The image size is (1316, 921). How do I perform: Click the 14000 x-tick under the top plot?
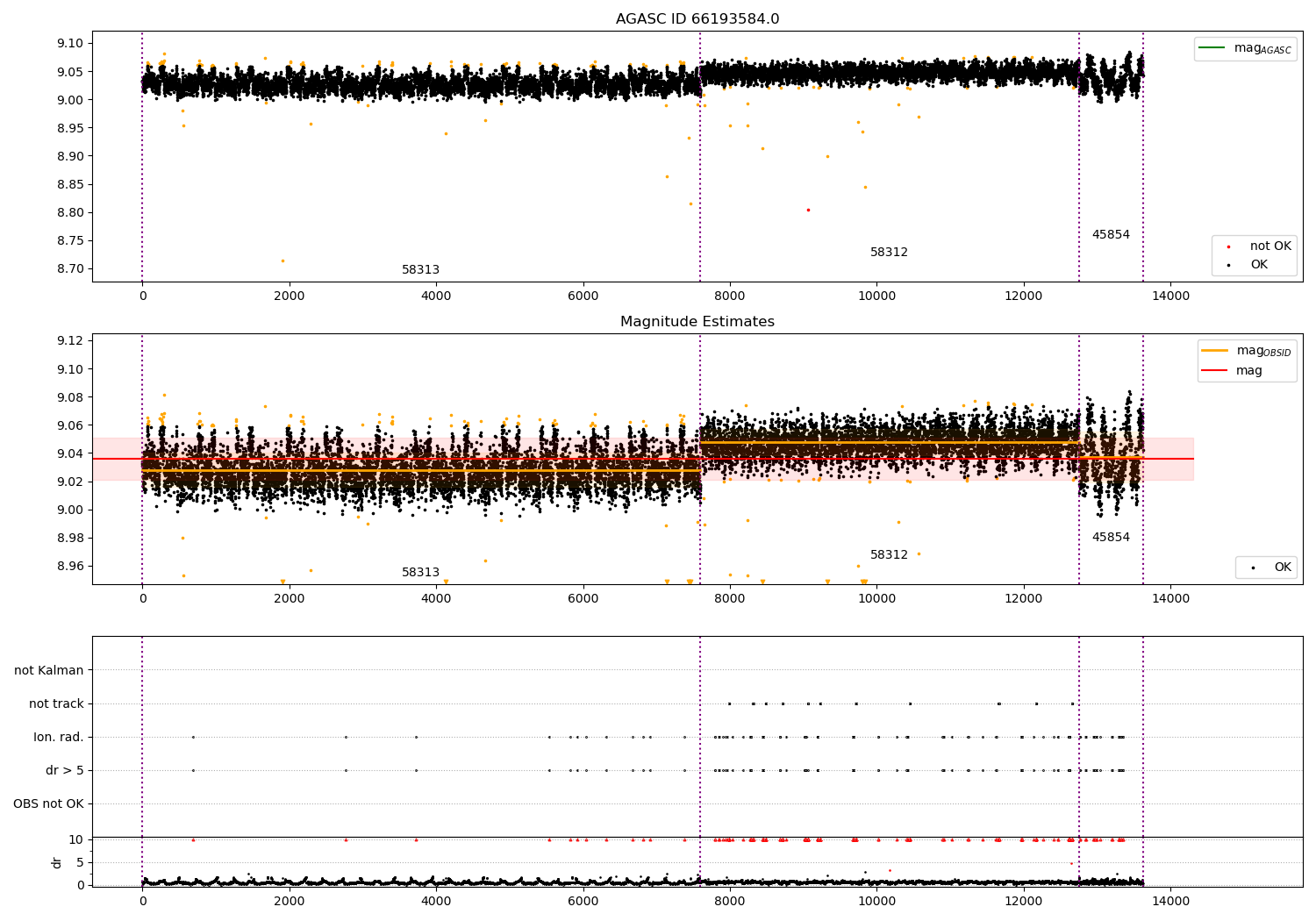(1170, 296)
